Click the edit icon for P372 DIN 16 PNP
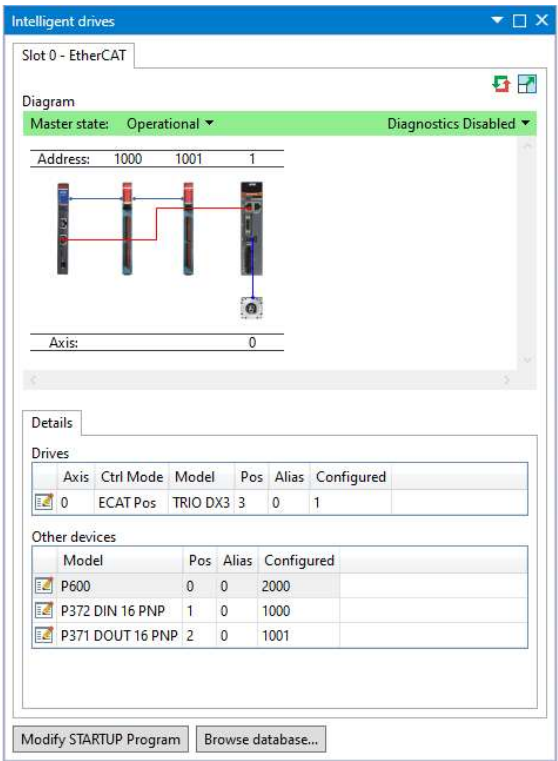The image size is (558, 761). (44, 610)
